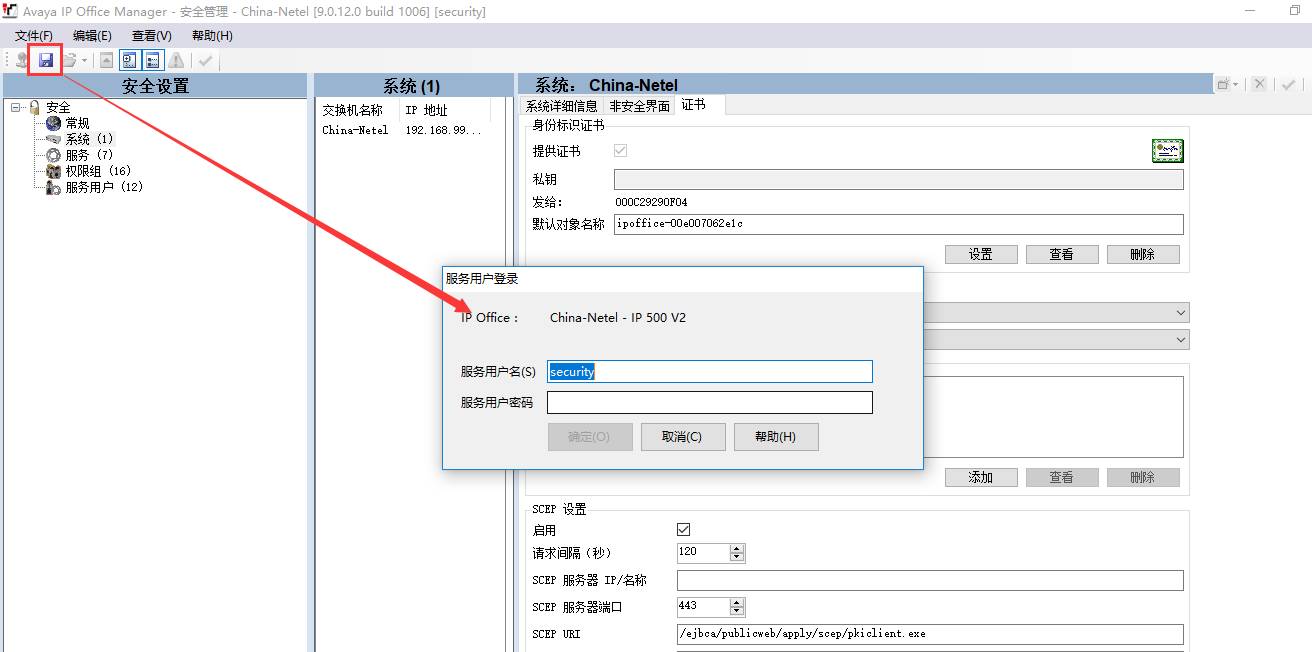Open the 查看(V) menu

point(152,36)
